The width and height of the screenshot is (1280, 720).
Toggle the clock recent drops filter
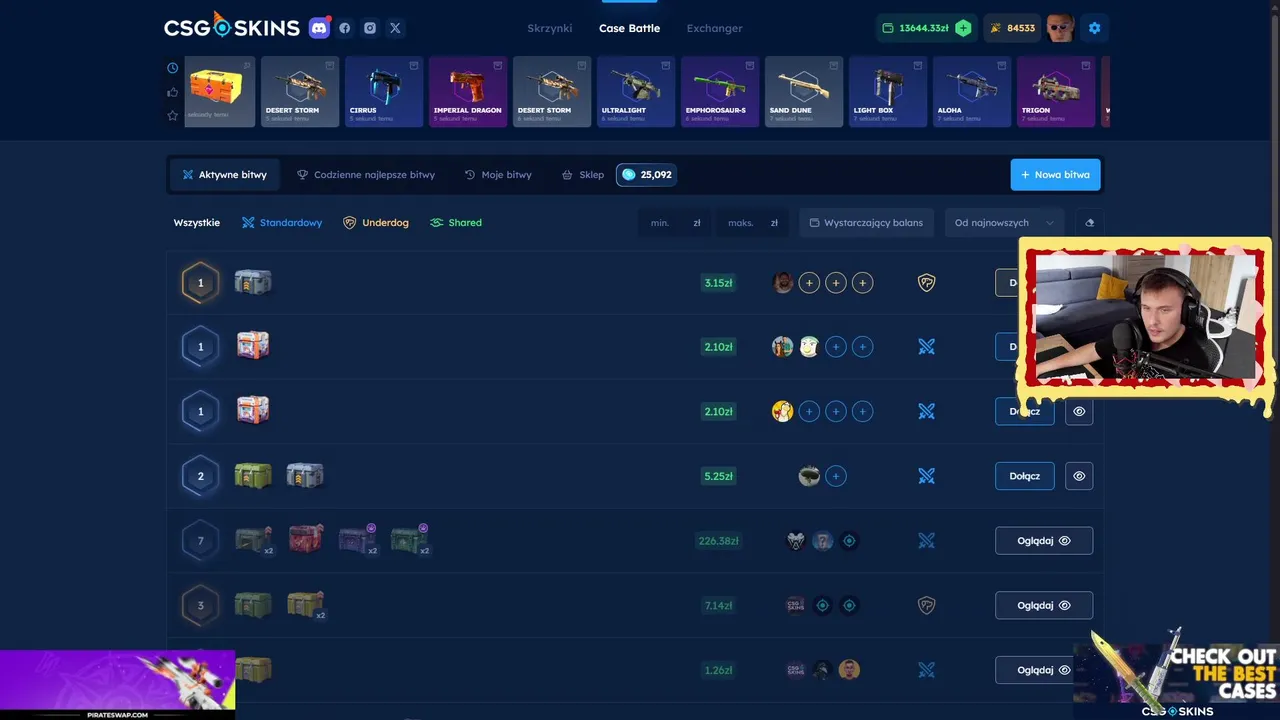(173, 68)
